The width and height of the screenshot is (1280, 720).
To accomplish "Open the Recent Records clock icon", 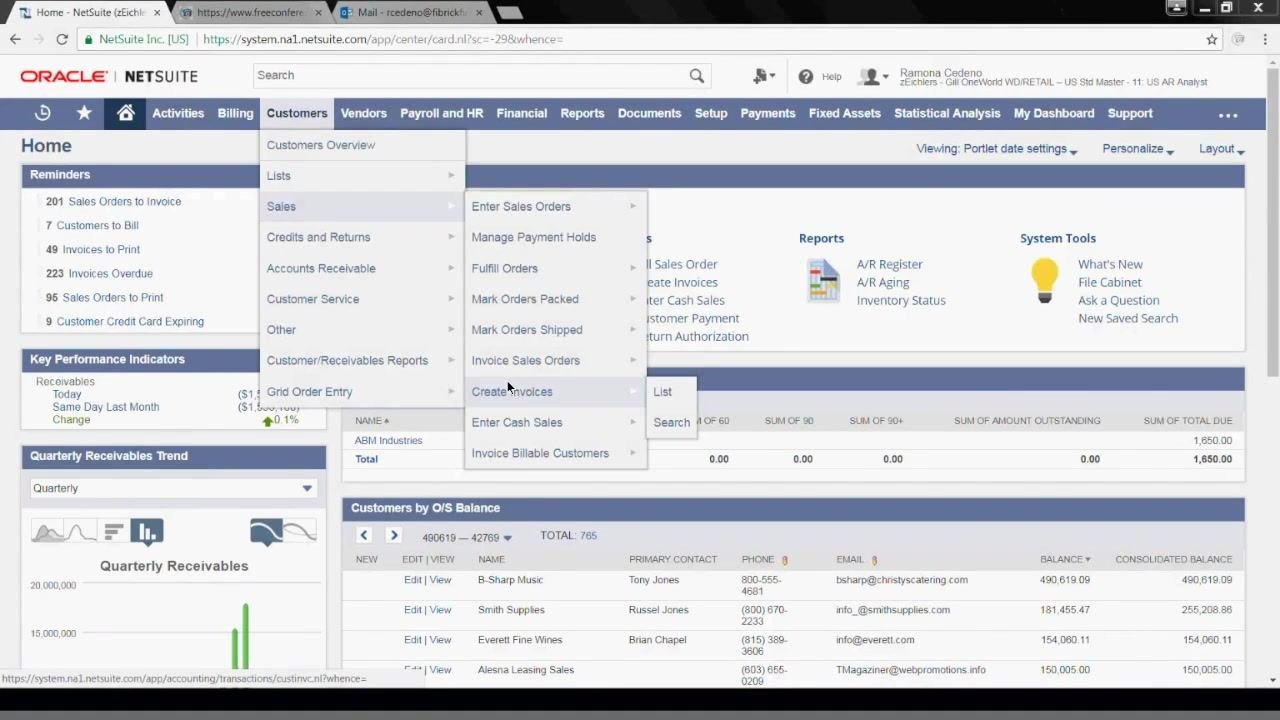I will coord(42,113).
